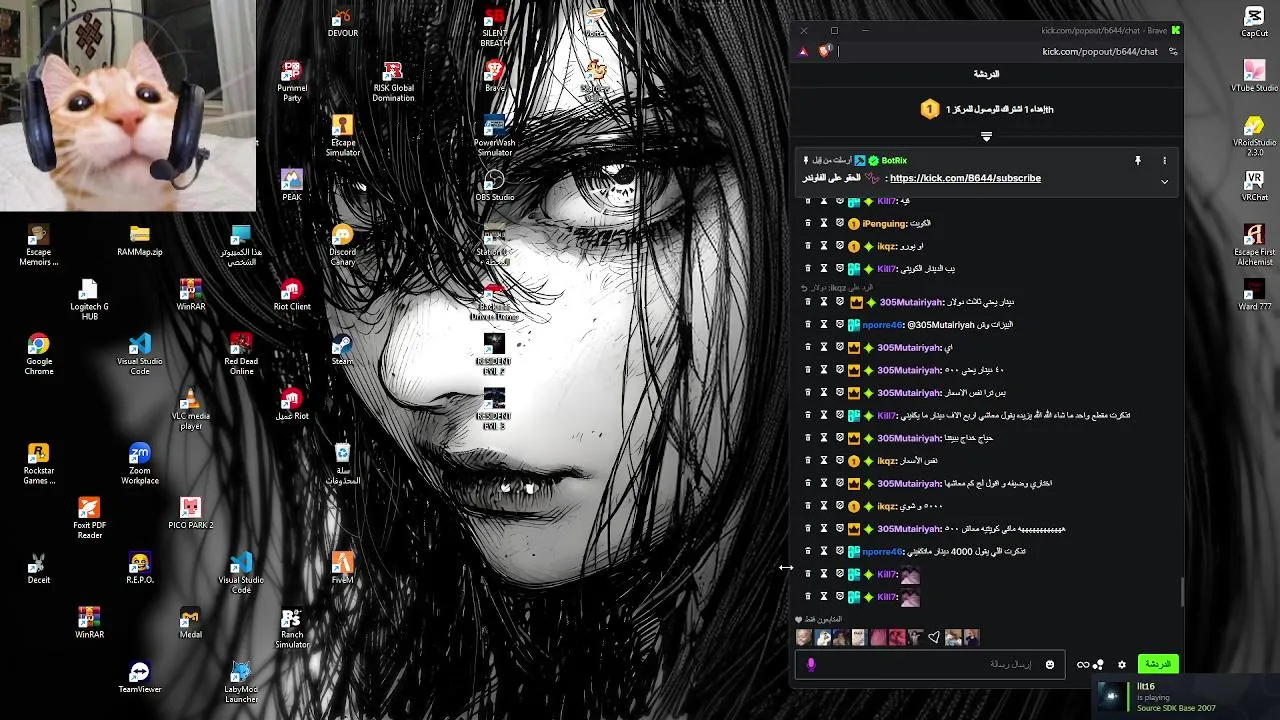This screenshot has width=1280, height=720.
Task: Open channel points bubbles icon
Action: [x=1098, y=664]
